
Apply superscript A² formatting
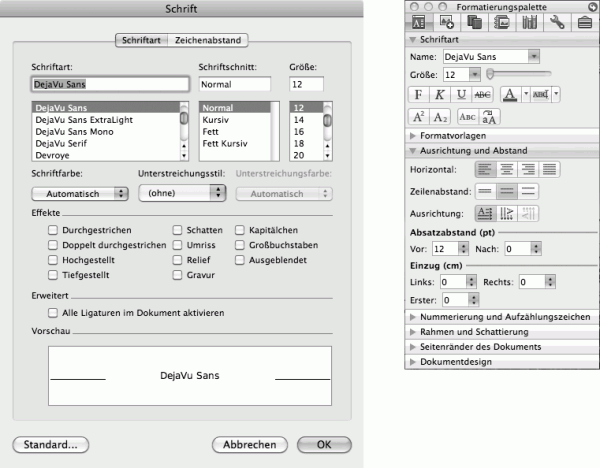(x=419, y=117)
